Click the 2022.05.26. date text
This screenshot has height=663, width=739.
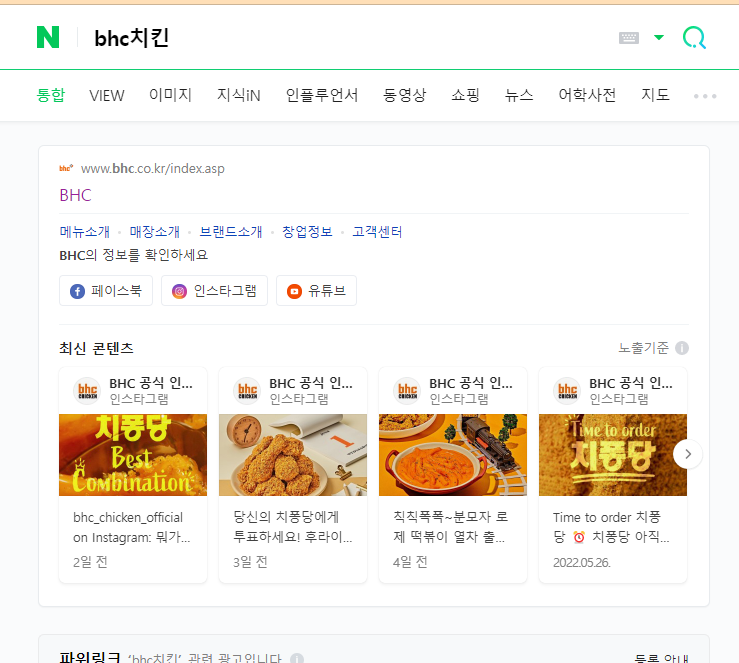582,563
